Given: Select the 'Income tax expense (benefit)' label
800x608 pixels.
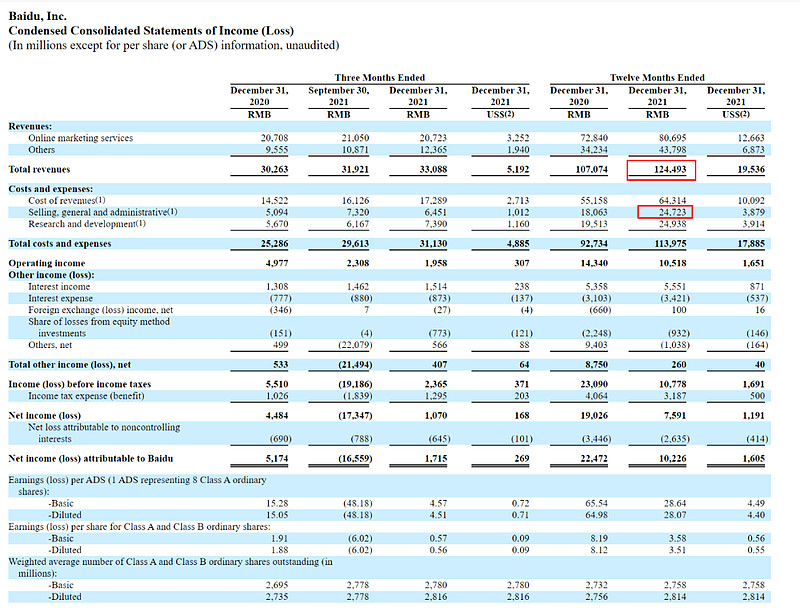Looking at the screenshot, I should coord(86,396).
